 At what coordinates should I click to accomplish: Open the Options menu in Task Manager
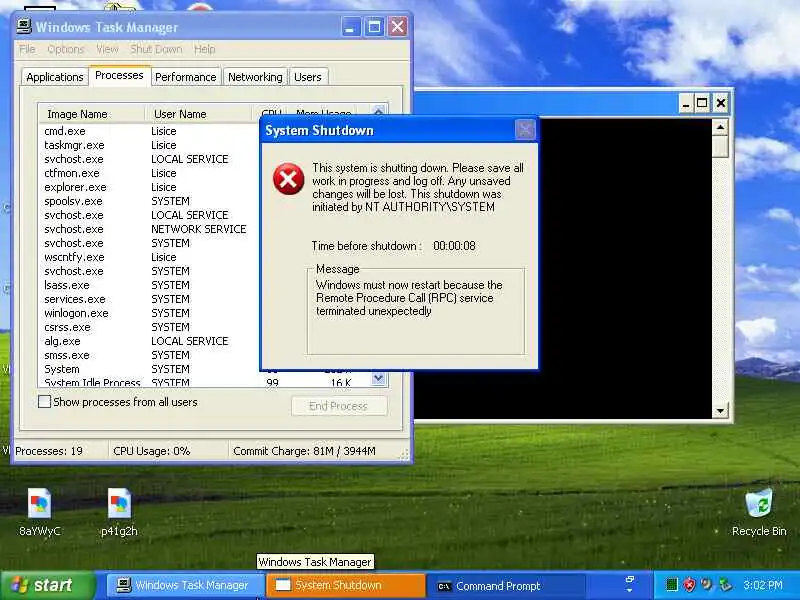65,49
